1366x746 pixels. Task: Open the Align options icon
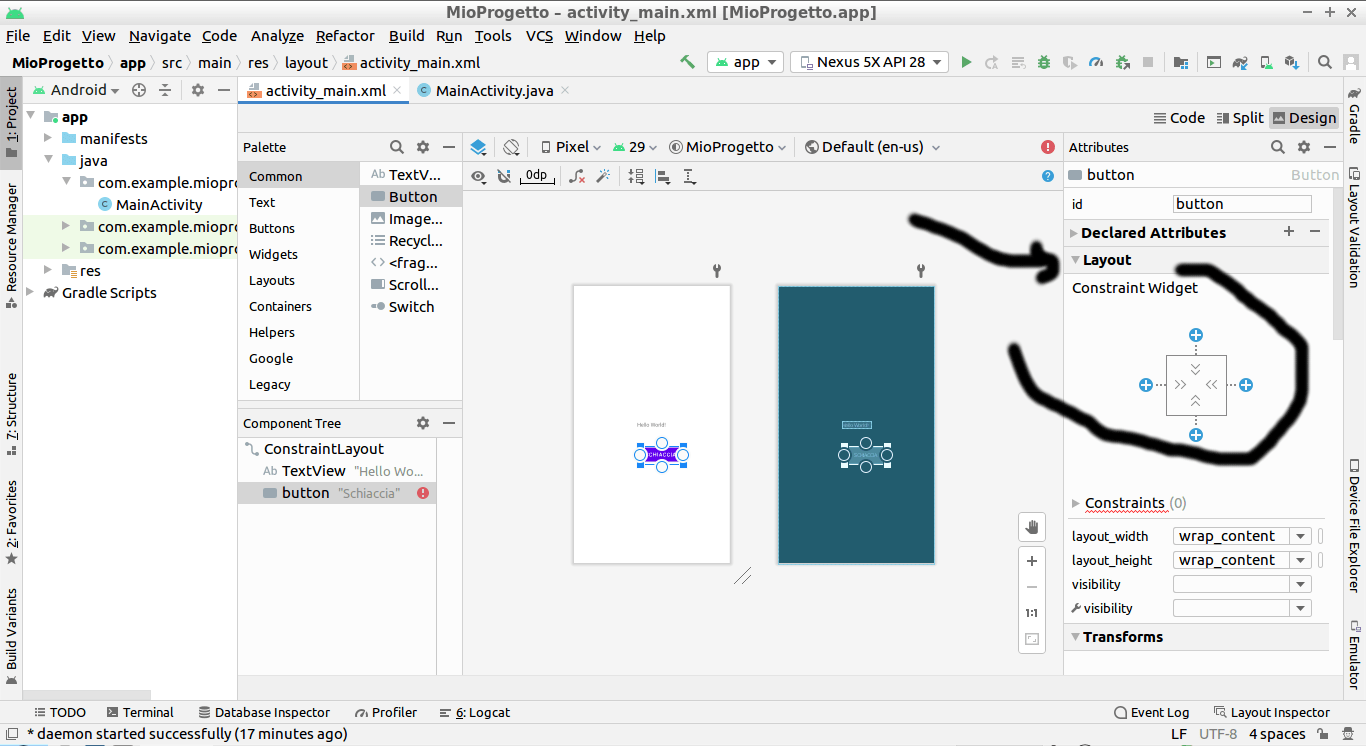click(662, 176)
